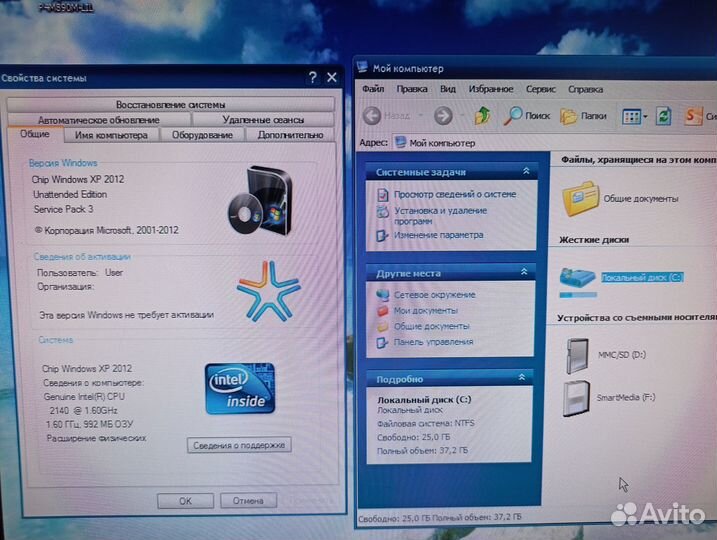Switch to Восстановление системы tab
717x540 pixels.
[x=171, y=105]
